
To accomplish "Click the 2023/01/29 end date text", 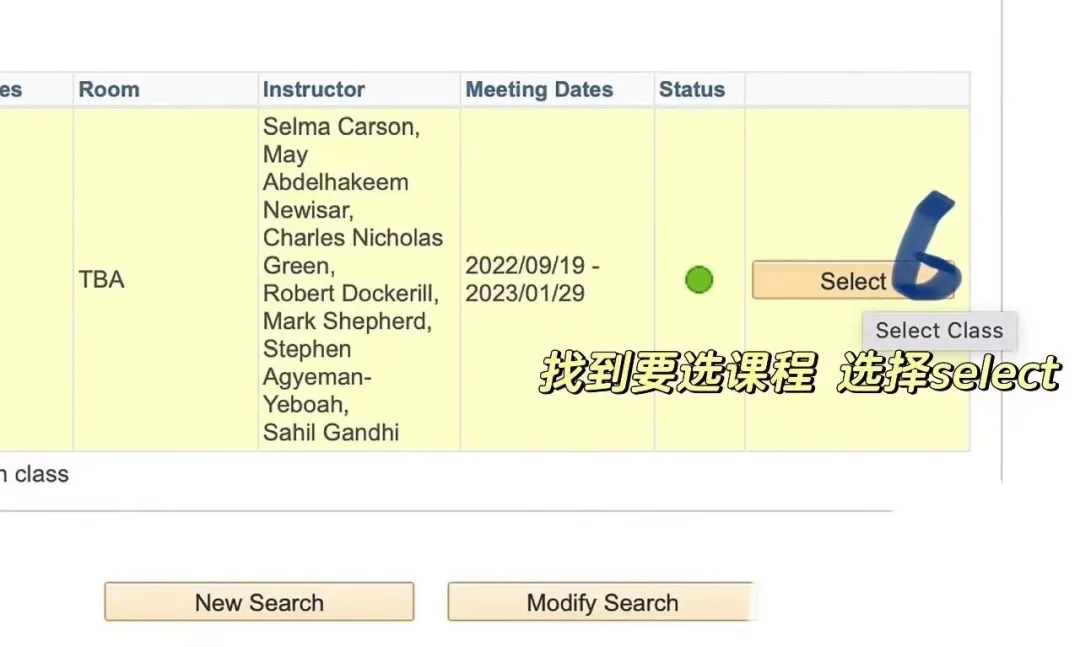I will [524, 294].
